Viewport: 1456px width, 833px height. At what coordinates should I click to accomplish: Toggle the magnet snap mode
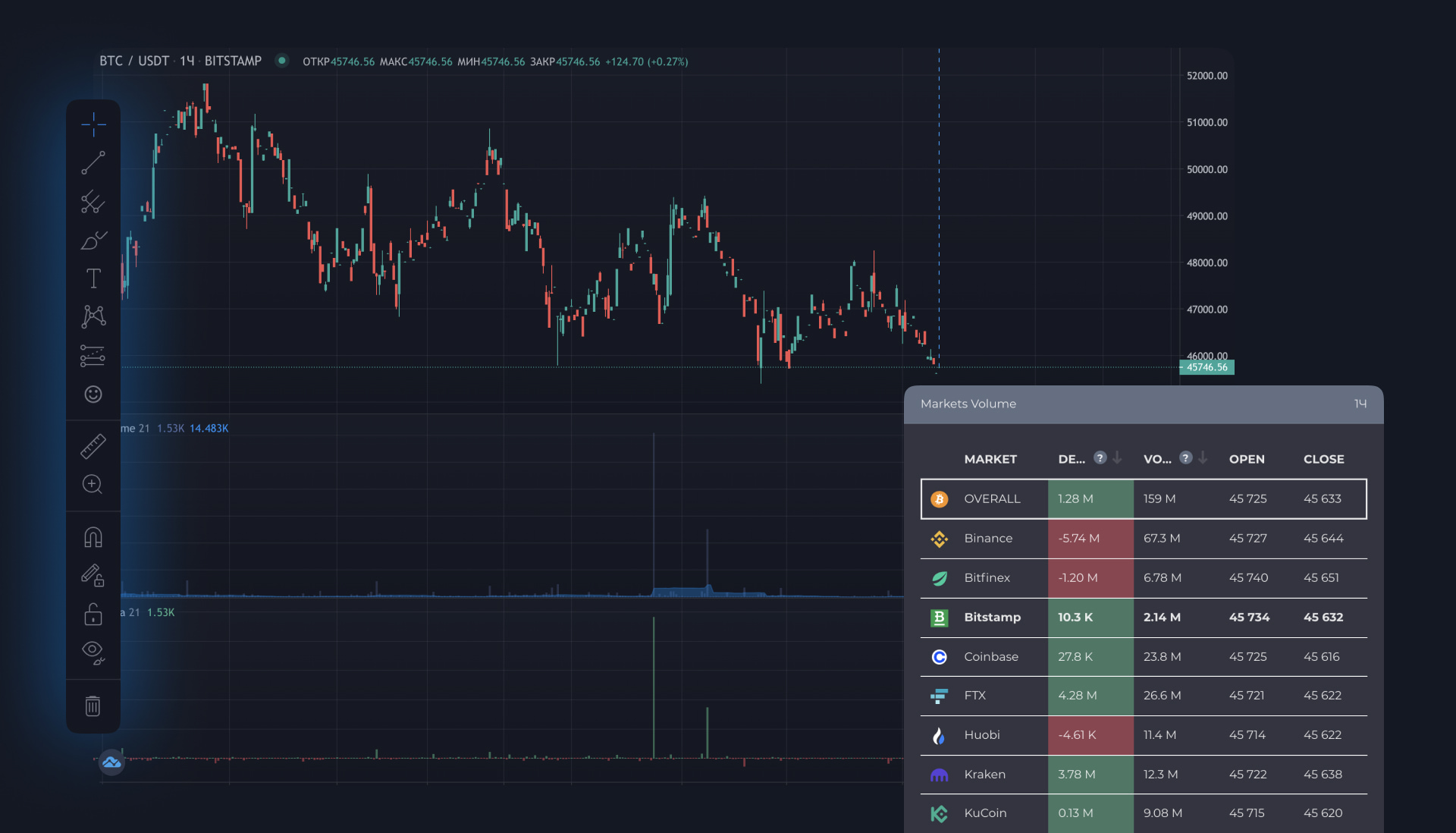click(93, 537)
